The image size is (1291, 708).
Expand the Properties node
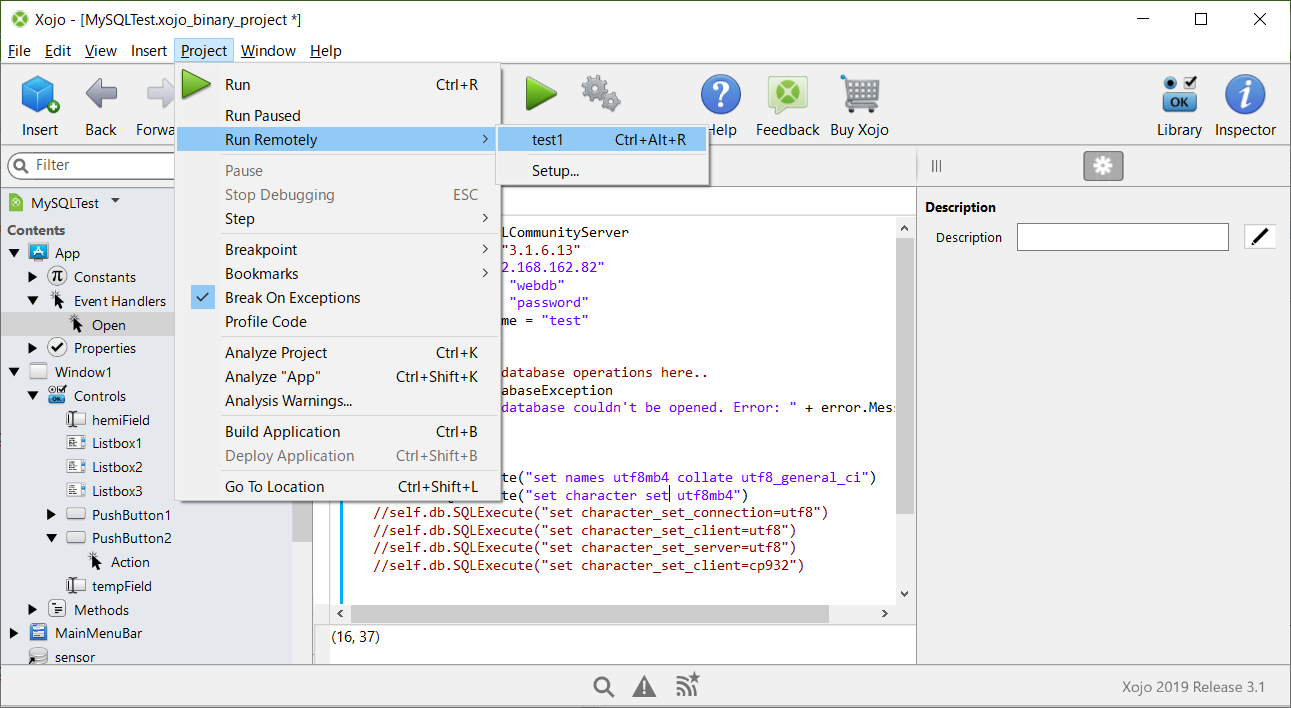(33, 348)
